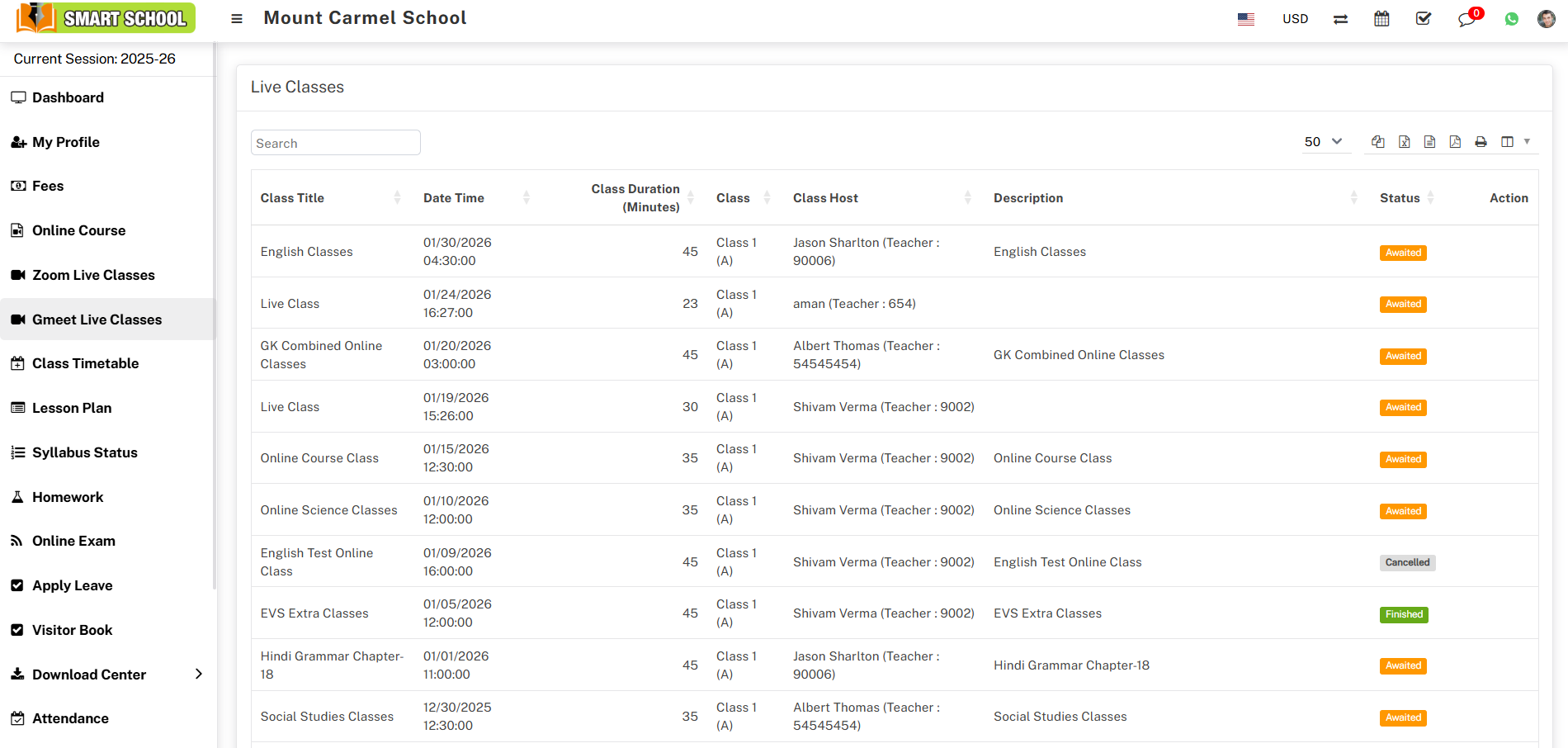Click the green WhatsApp icon
The width and height of the screenshot is (1568, 748).
tap(1511, 19)
